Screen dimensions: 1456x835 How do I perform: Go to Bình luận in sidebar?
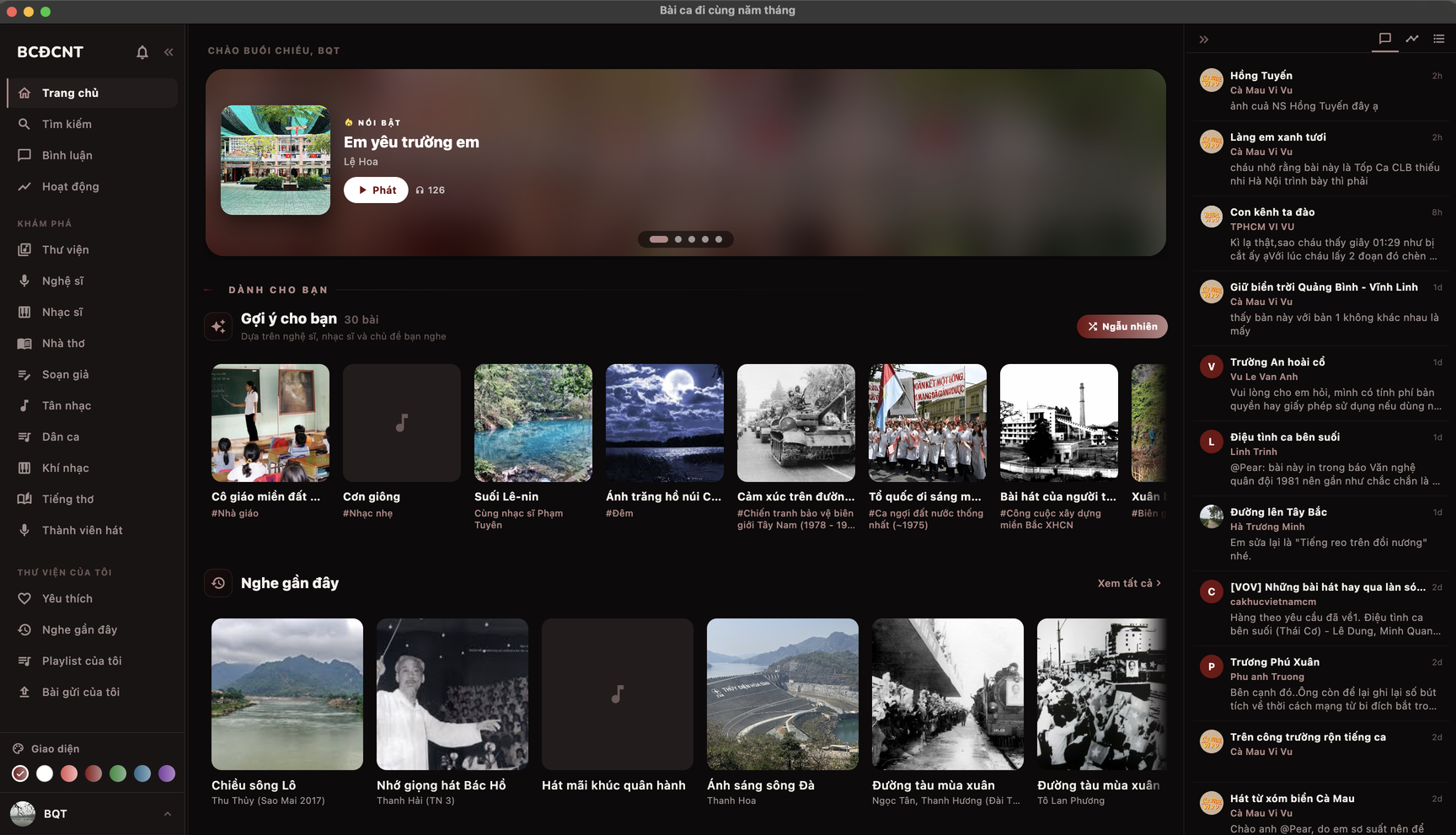click(93, 155)
